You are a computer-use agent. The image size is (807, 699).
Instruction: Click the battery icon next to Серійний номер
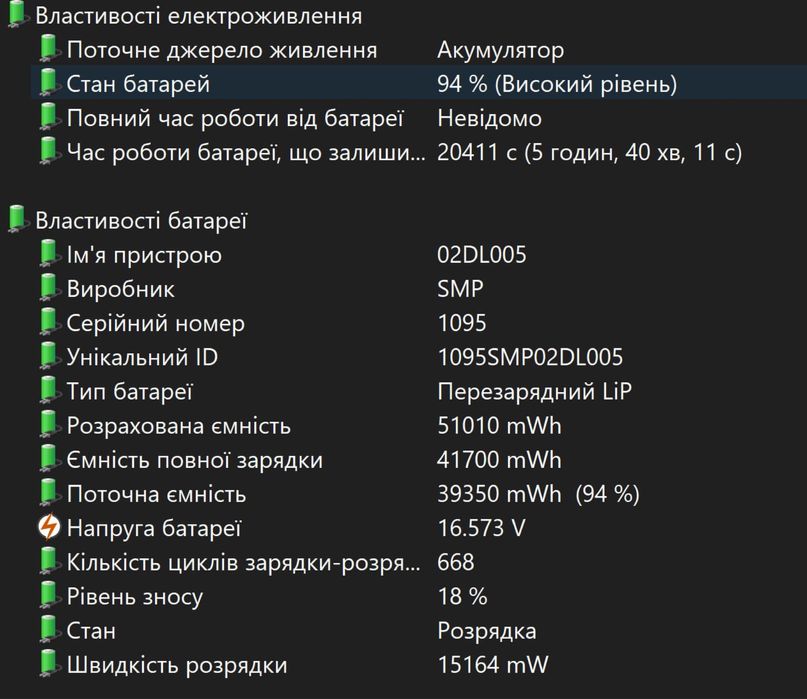point(49,323)
